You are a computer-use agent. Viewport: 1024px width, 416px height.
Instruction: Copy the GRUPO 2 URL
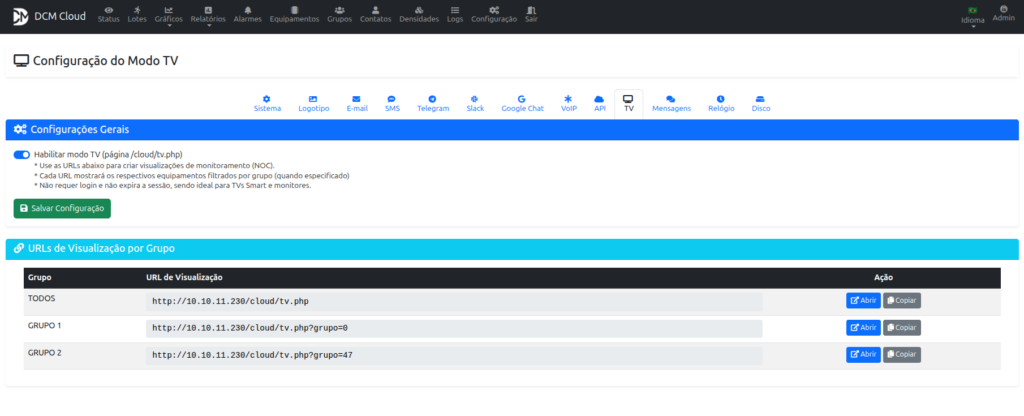point(901,354)
